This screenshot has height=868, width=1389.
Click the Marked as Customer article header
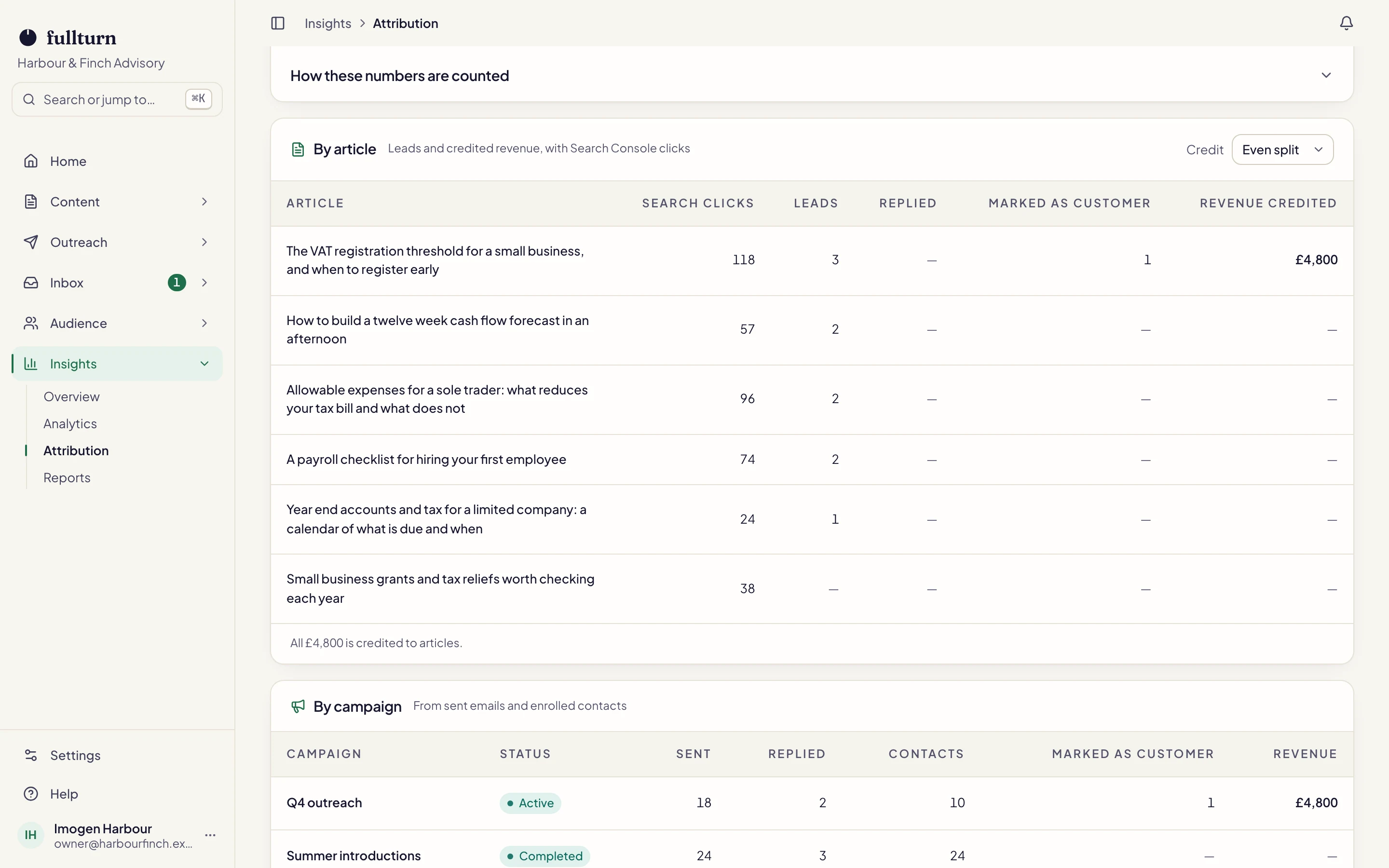[x=1069, y=203]
